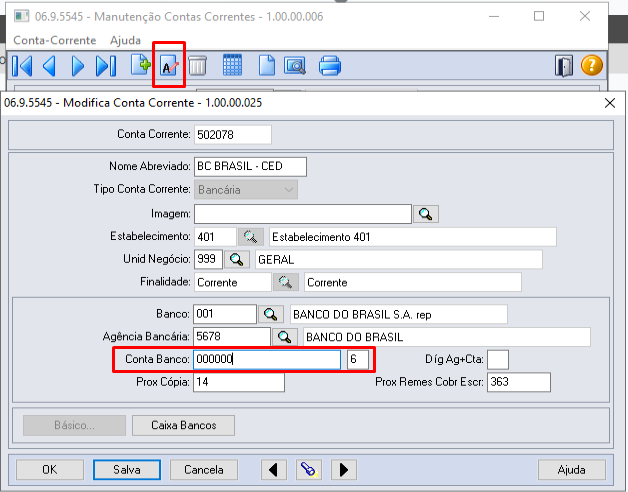Click the Prox Remes Cobr Escr field
Screen dimensions: 628x492
point(519,382)
